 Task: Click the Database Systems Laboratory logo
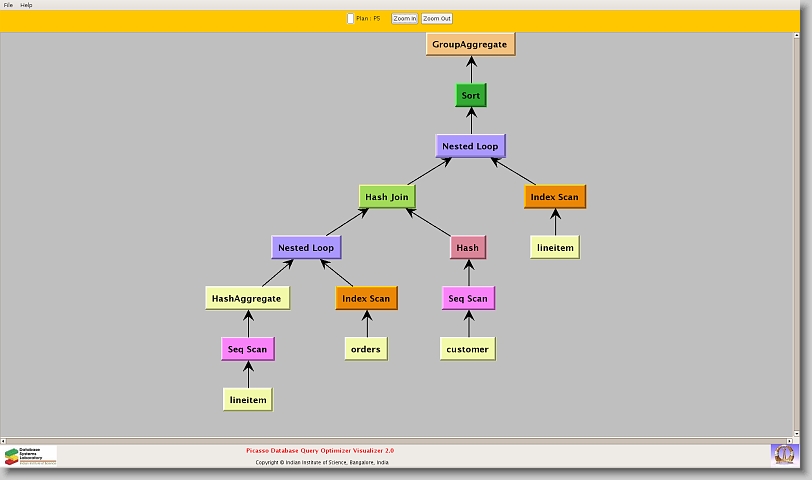click(30, 456)
